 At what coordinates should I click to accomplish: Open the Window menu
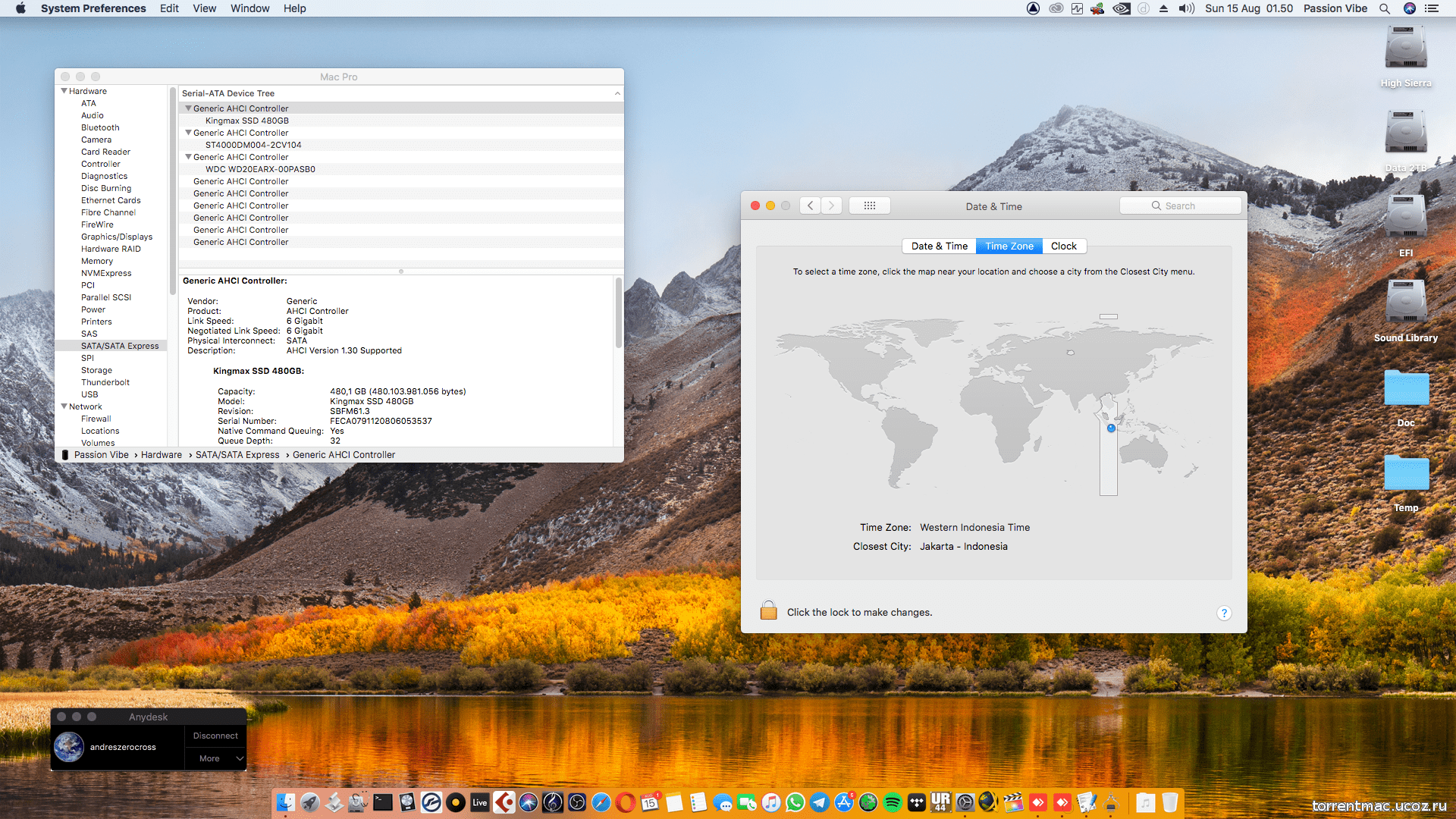(249, 8)
